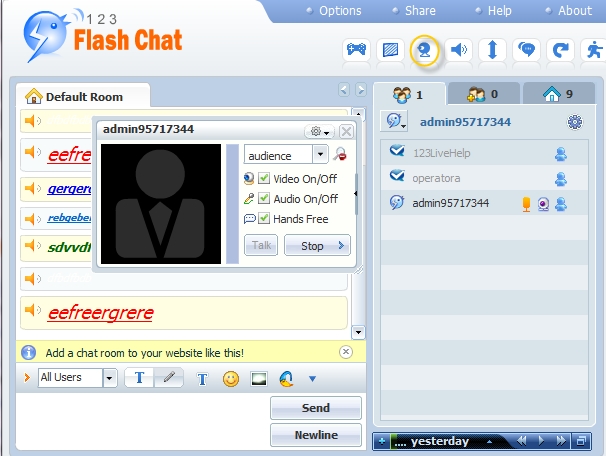Screen dimensions: 606x456
Task: Click the Stop button in video panel
Action: [317, 245]
